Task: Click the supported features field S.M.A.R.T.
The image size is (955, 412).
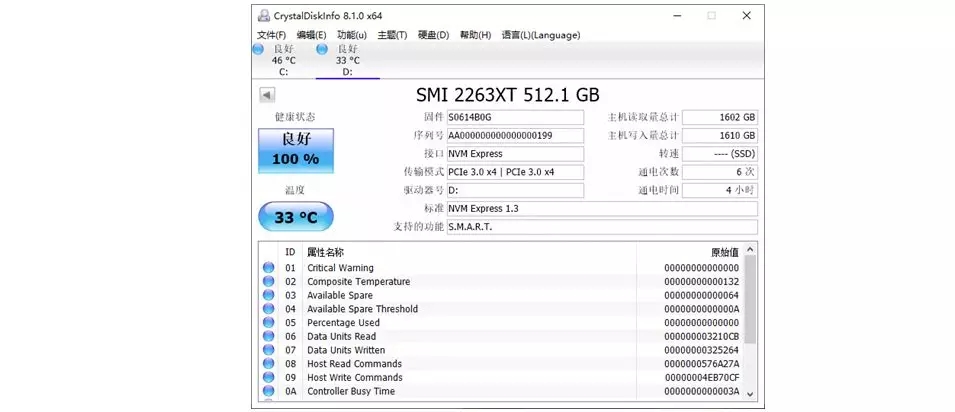Action: pyautogui.click(x=602, y=227)
